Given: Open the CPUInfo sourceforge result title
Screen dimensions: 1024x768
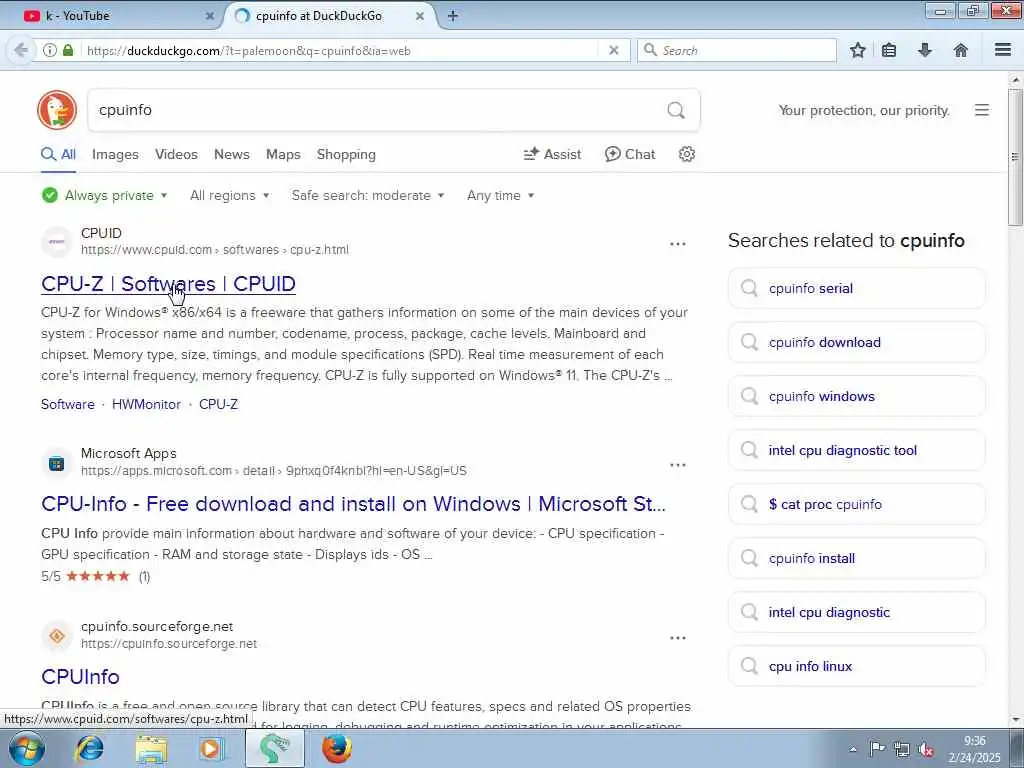Looking at the screenshot, I should 80,677.
